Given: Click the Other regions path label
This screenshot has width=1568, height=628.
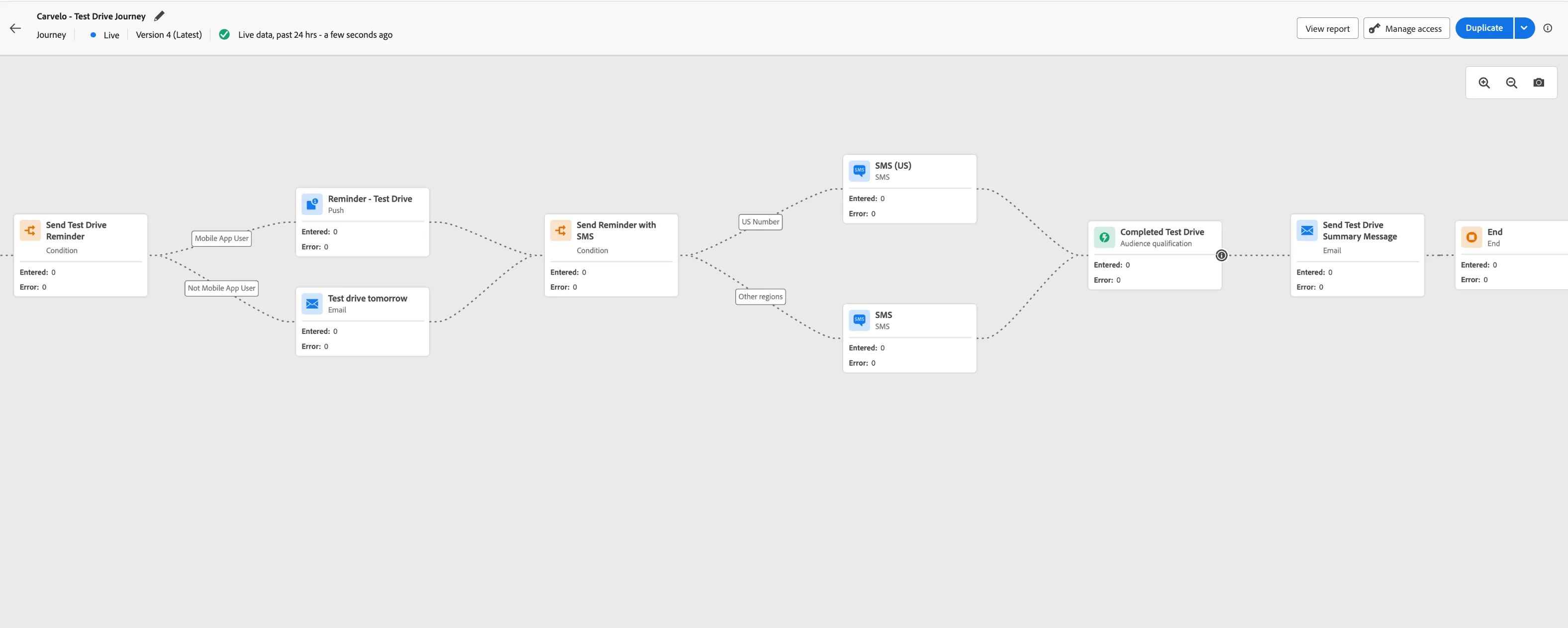Looking at the screenshot, I should pos(760,297).
